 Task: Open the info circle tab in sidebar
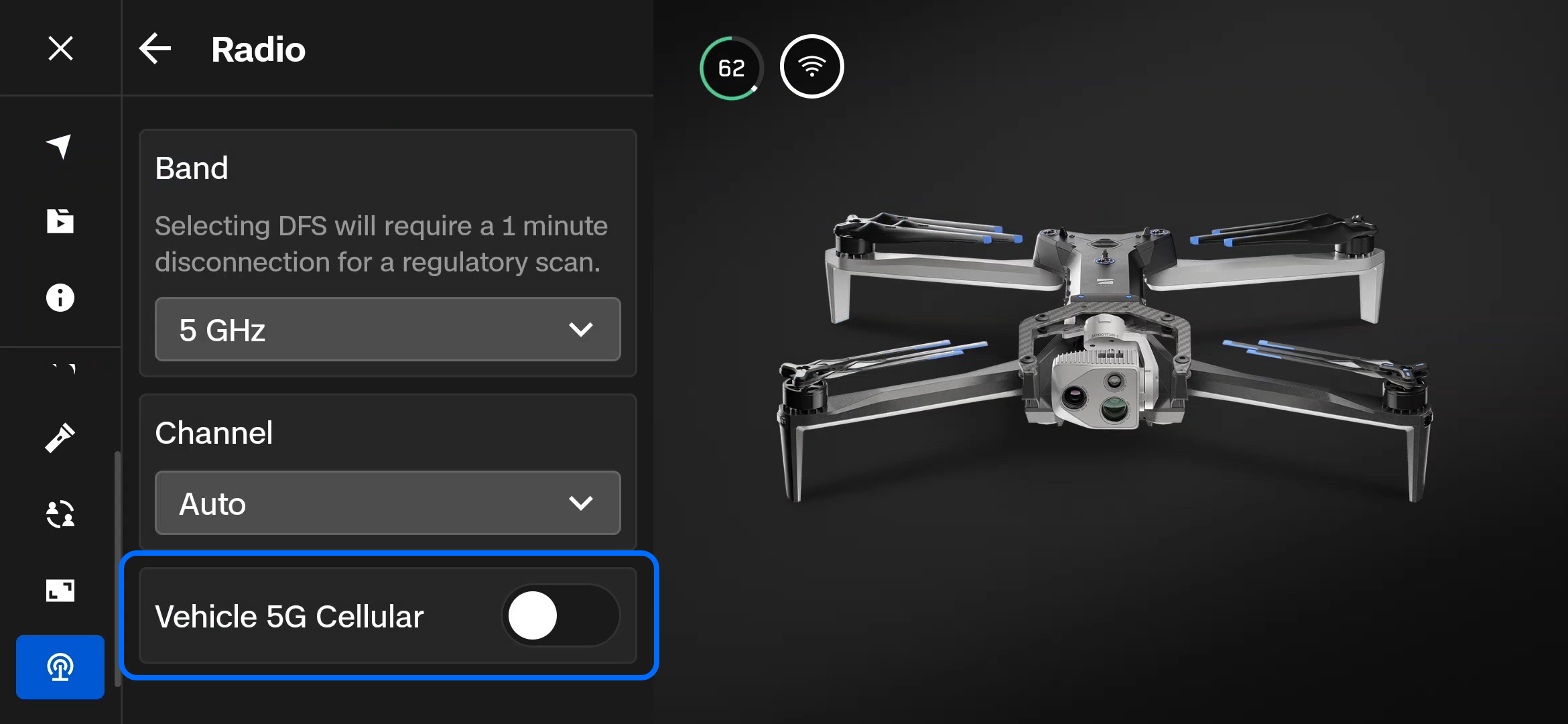(60, 297)
